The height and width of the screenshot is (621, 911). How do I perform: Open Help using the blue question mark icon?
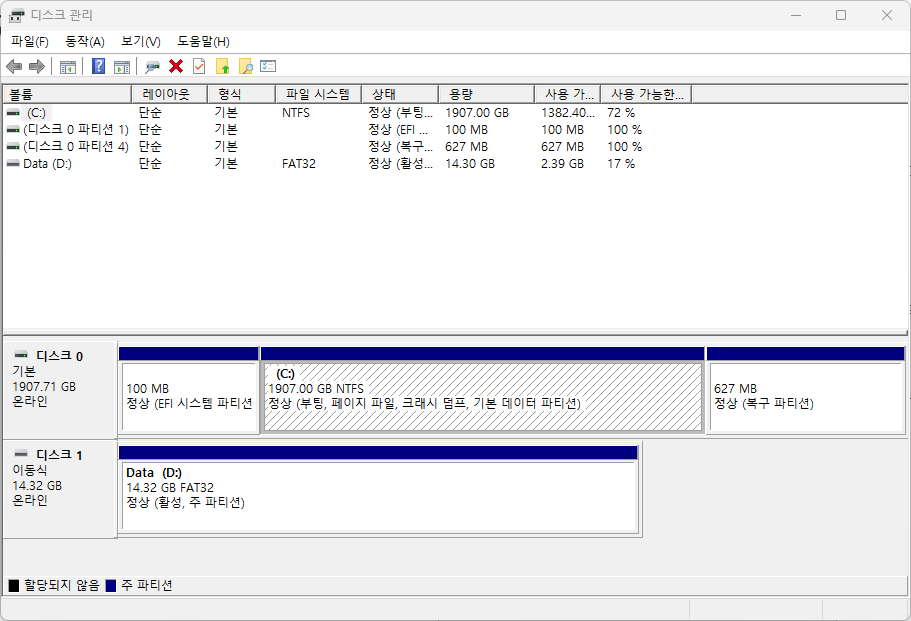coord(97,67)
